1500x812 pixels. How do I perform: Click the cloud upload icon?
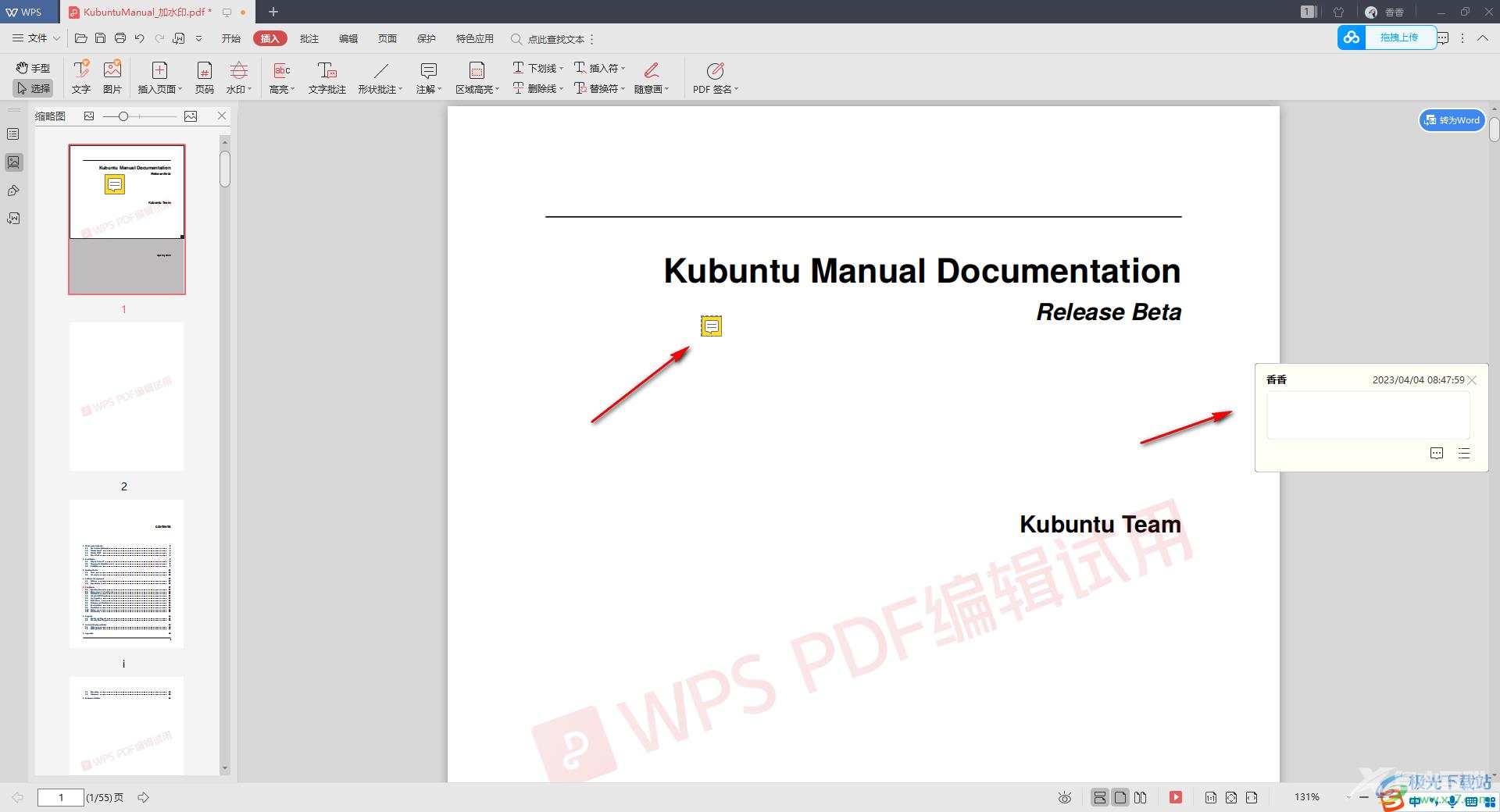tap(1352, 37)
